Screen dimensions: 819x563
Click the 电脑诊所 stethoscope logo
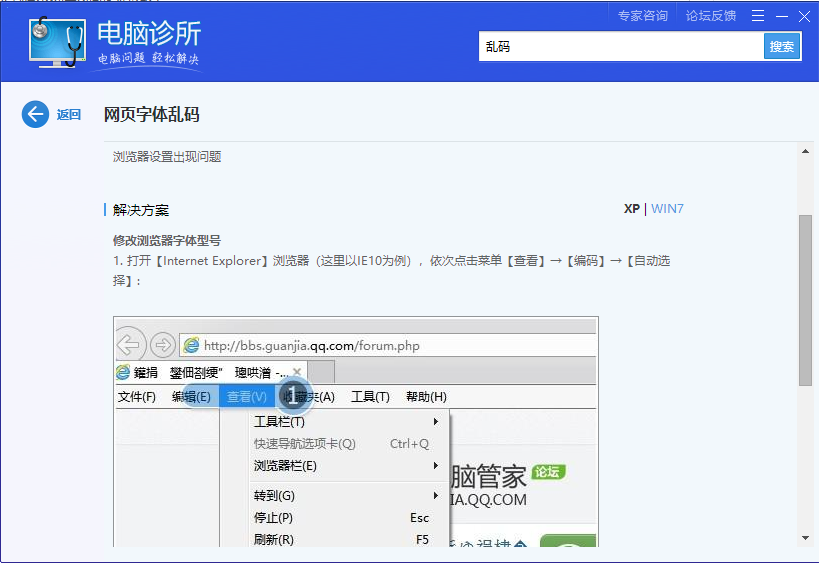(57, 43)
